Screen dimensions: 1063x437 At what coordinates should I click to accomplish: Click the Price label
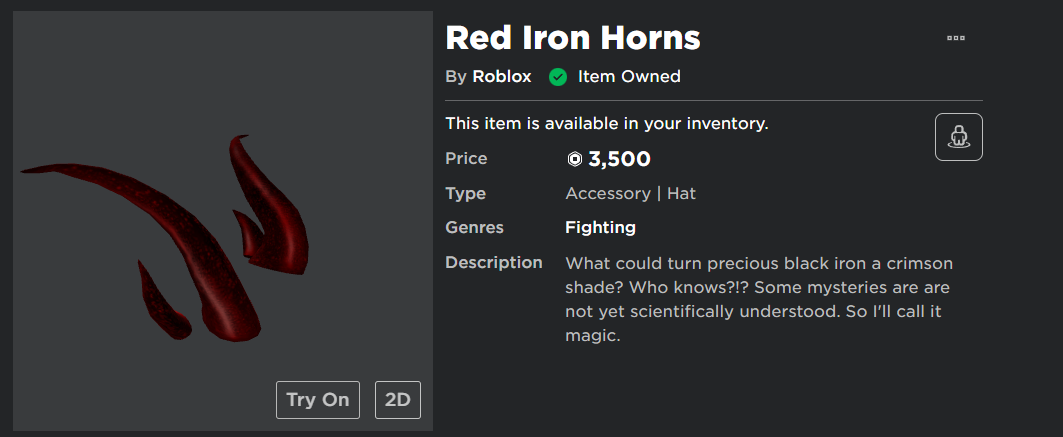[x=466, y=159]
